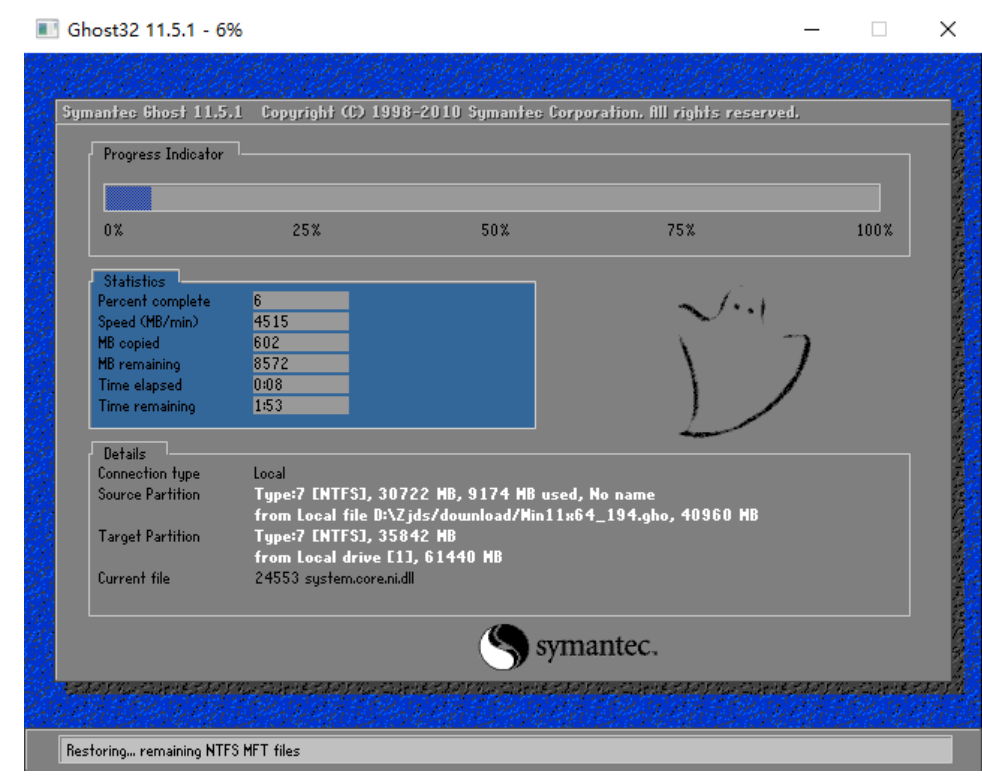Click the 75% progress marker

click(x=681, y=230)
